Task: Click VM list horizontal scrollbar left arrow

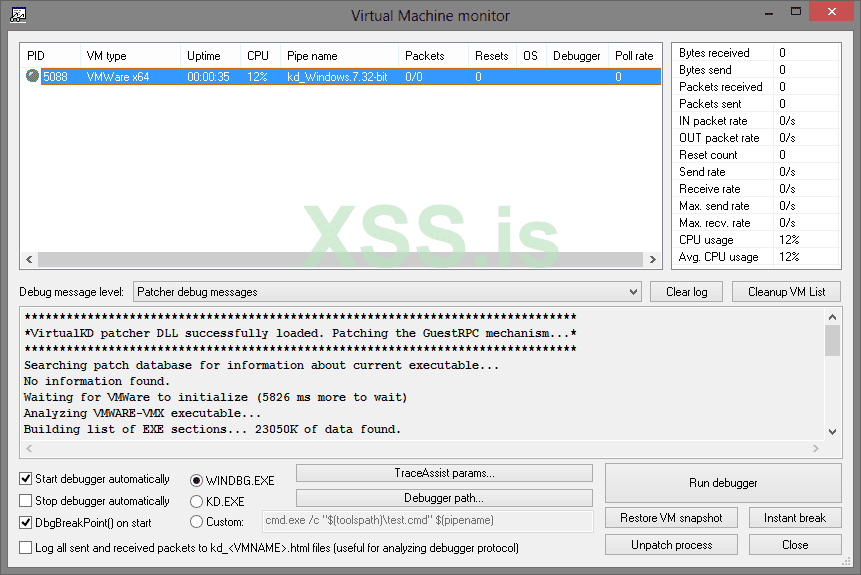Action: point(29,259)
